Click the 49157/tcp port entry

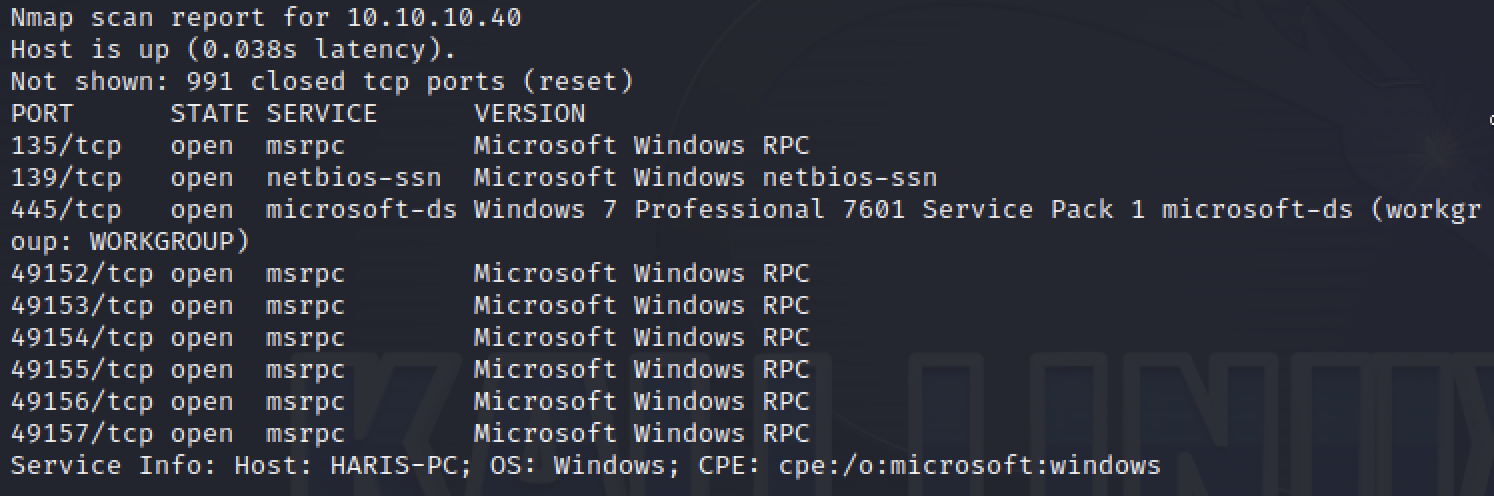pos(82,434)
